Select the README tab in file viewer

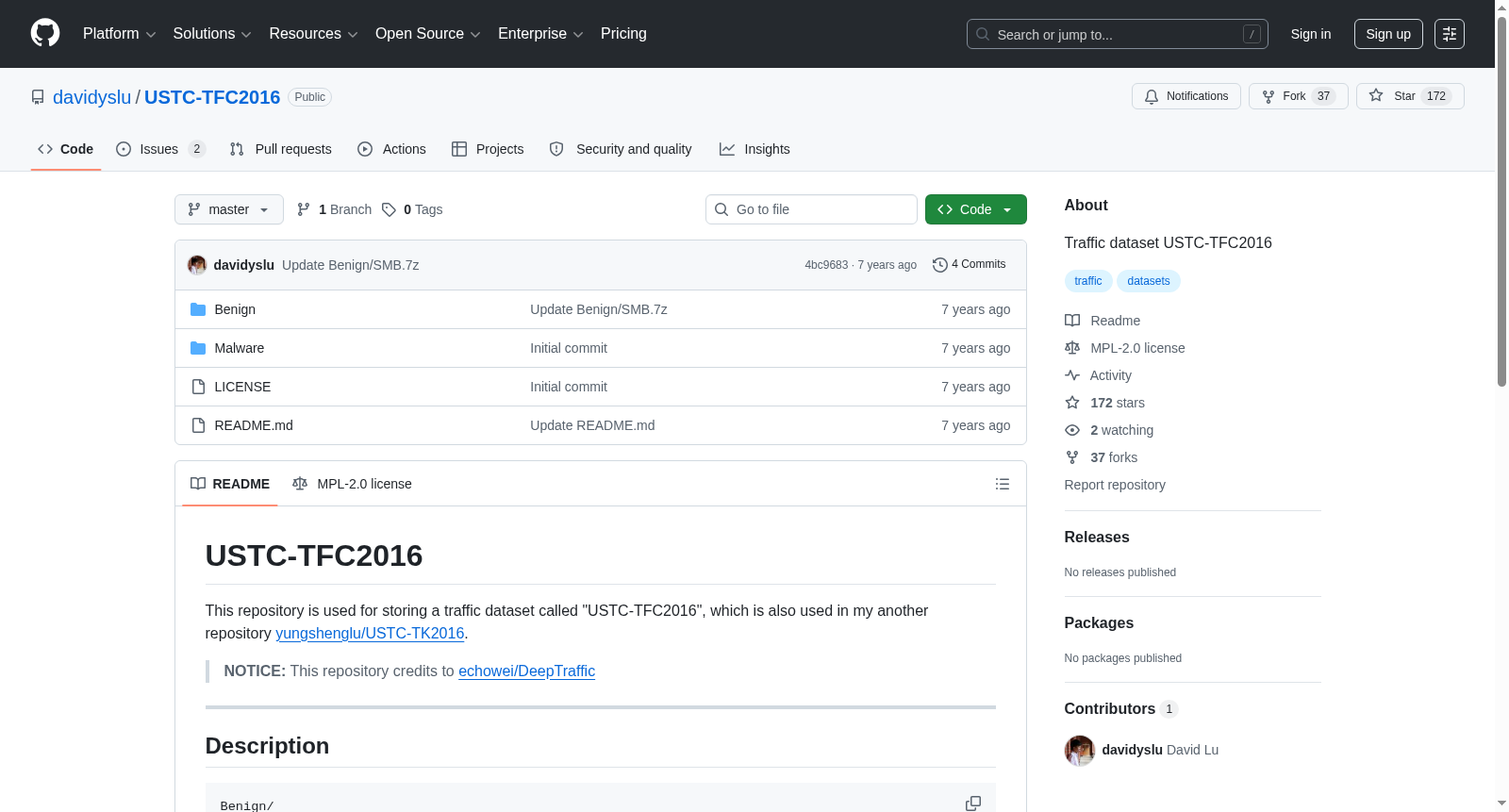(230, 484)
